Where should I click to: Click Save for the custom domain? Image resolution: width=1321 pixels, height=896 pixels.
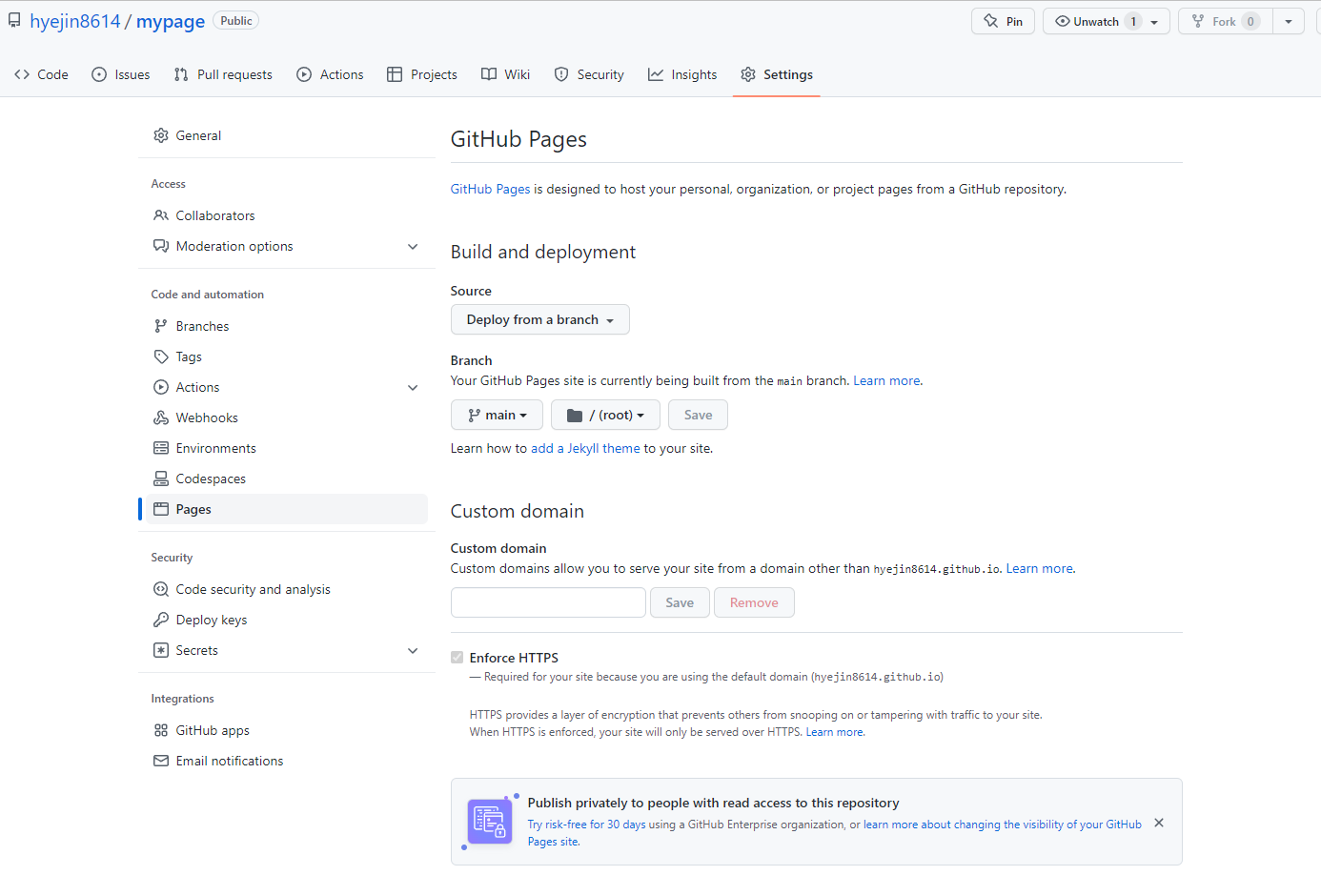680,602
